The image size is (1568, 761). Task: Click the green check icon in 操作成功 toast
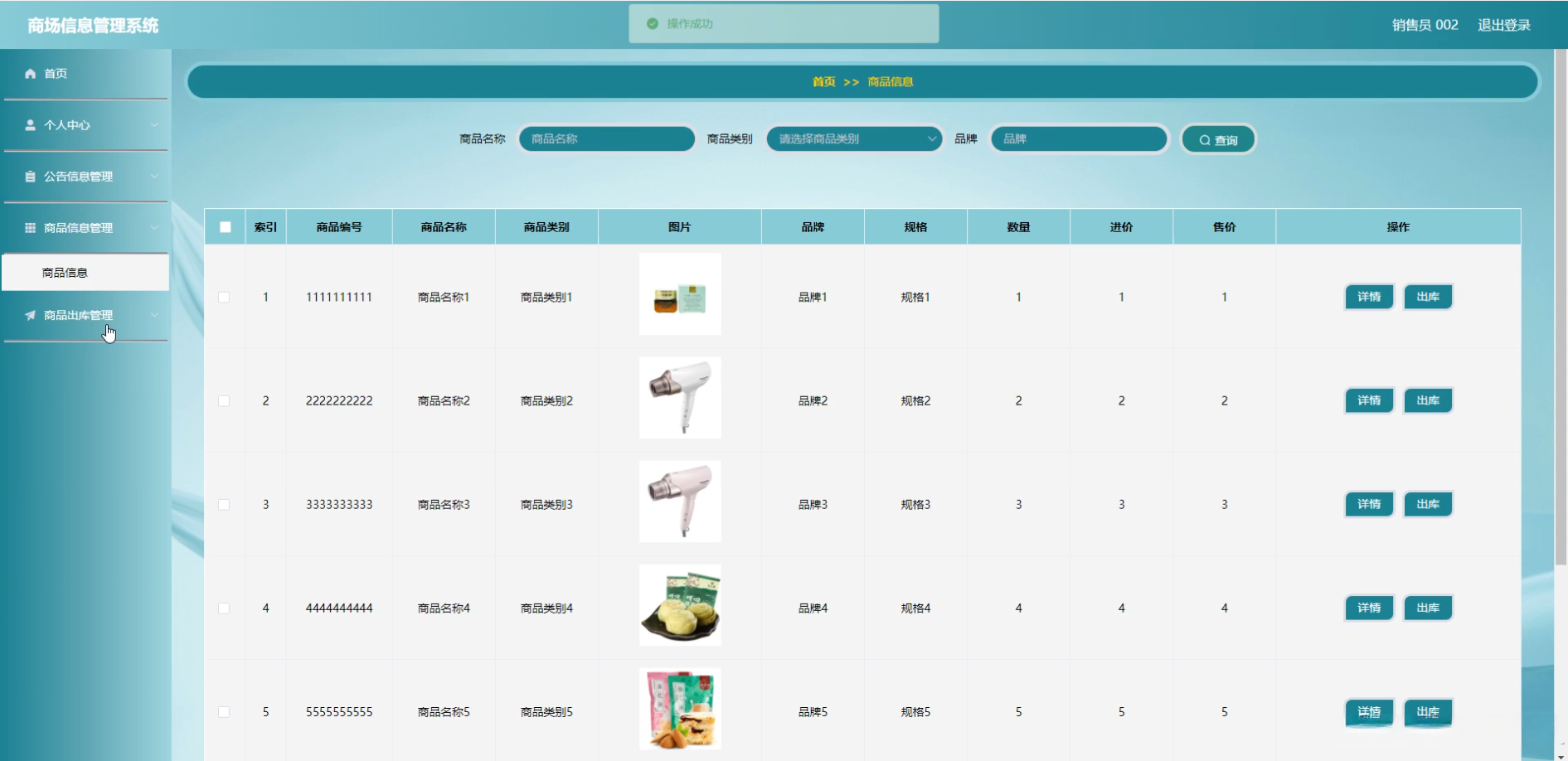pyautogui.click(x=653, y=24)
